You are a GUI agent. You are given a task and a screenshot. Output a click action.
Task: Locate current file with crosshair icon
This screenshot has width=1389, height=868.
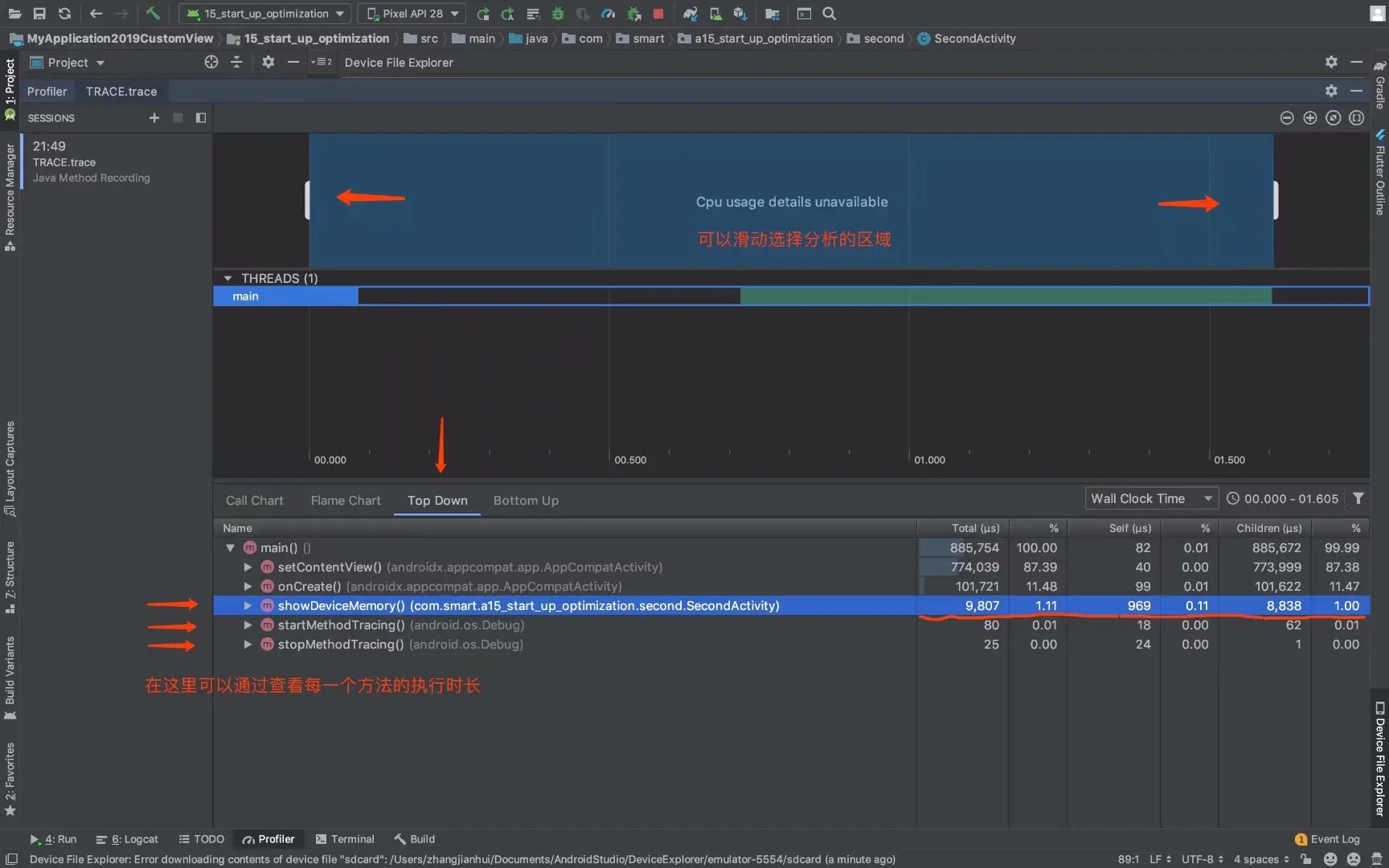tap(211, 62)
